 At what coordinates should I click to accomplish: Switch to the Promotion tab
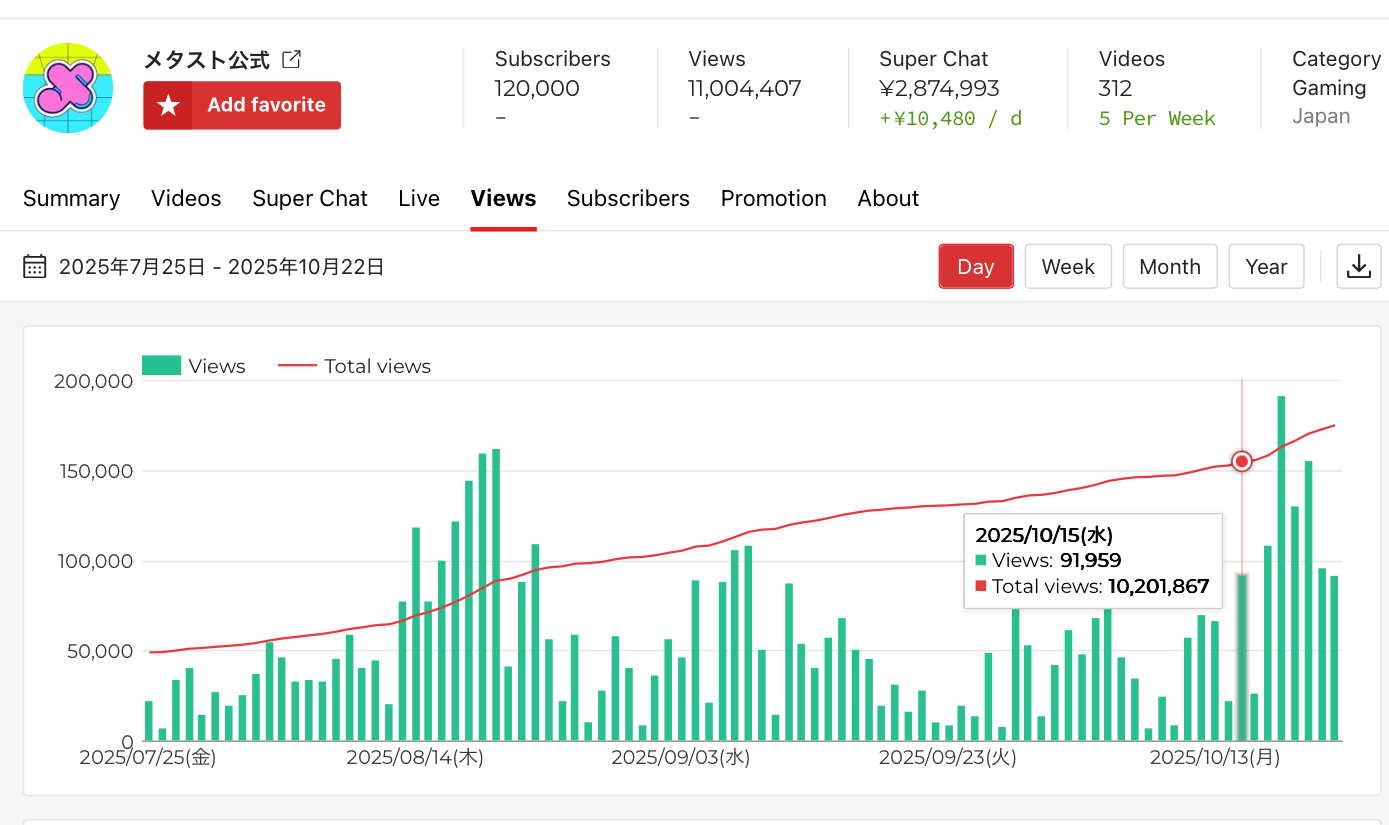coord(773,199)
